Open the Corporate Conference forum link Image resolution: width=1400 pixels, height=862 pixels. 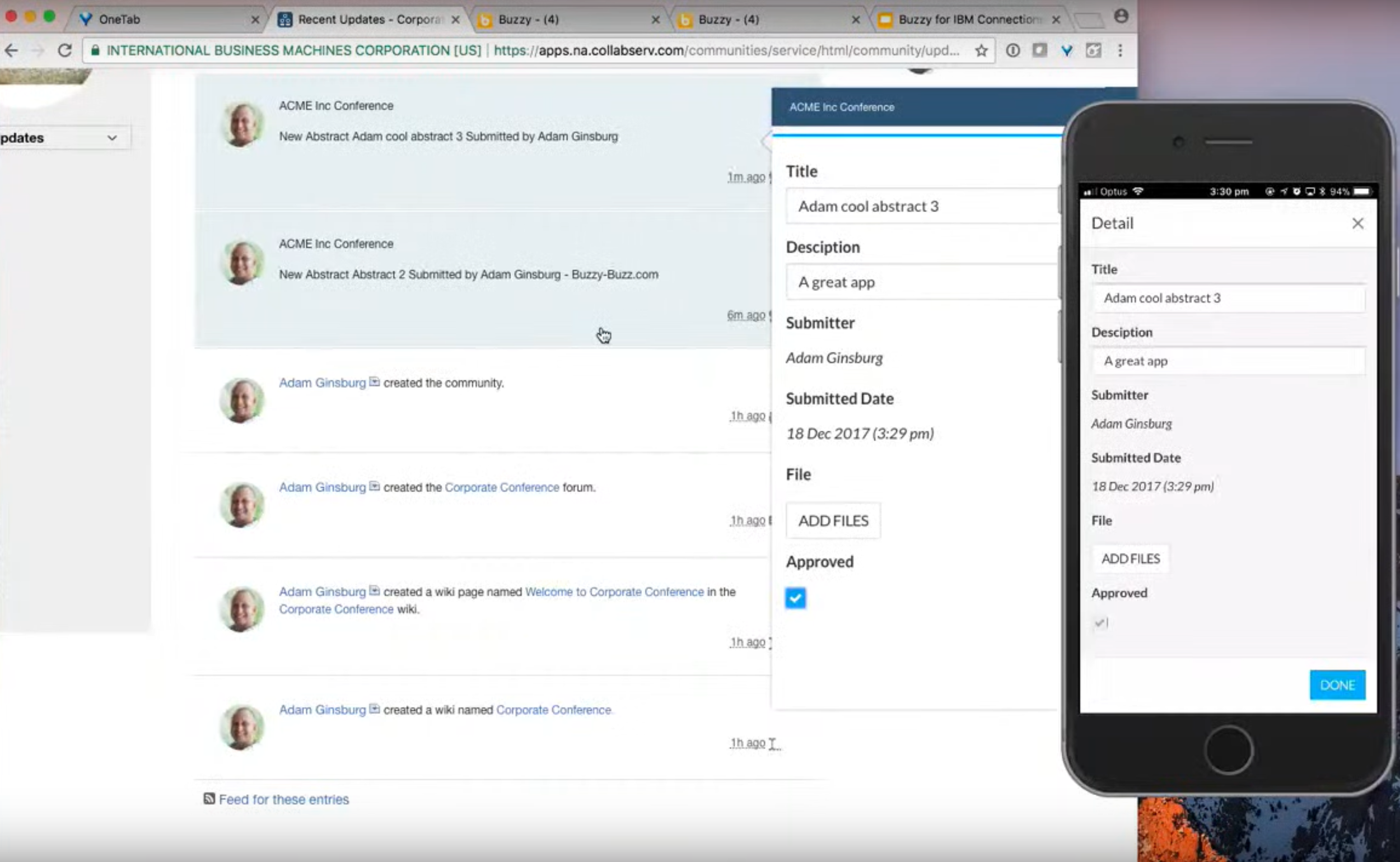coord(502,487)
